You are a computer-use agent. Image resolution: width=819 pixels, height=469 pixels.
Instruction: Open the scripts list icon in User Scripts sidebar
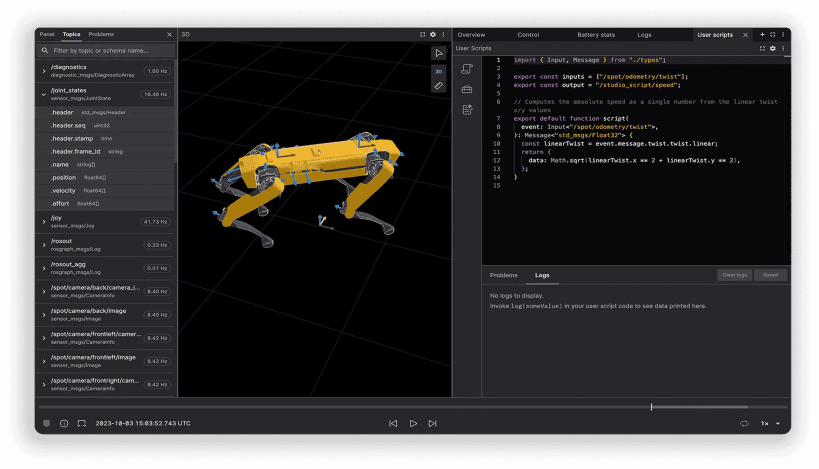[466, 68]
